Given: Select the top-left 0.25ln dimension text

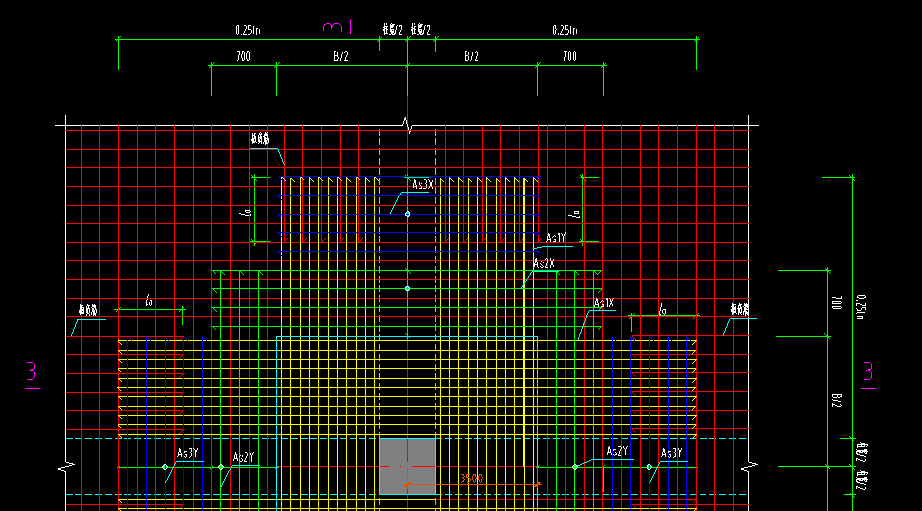Looking at the screenshot, I should point(248,30).
